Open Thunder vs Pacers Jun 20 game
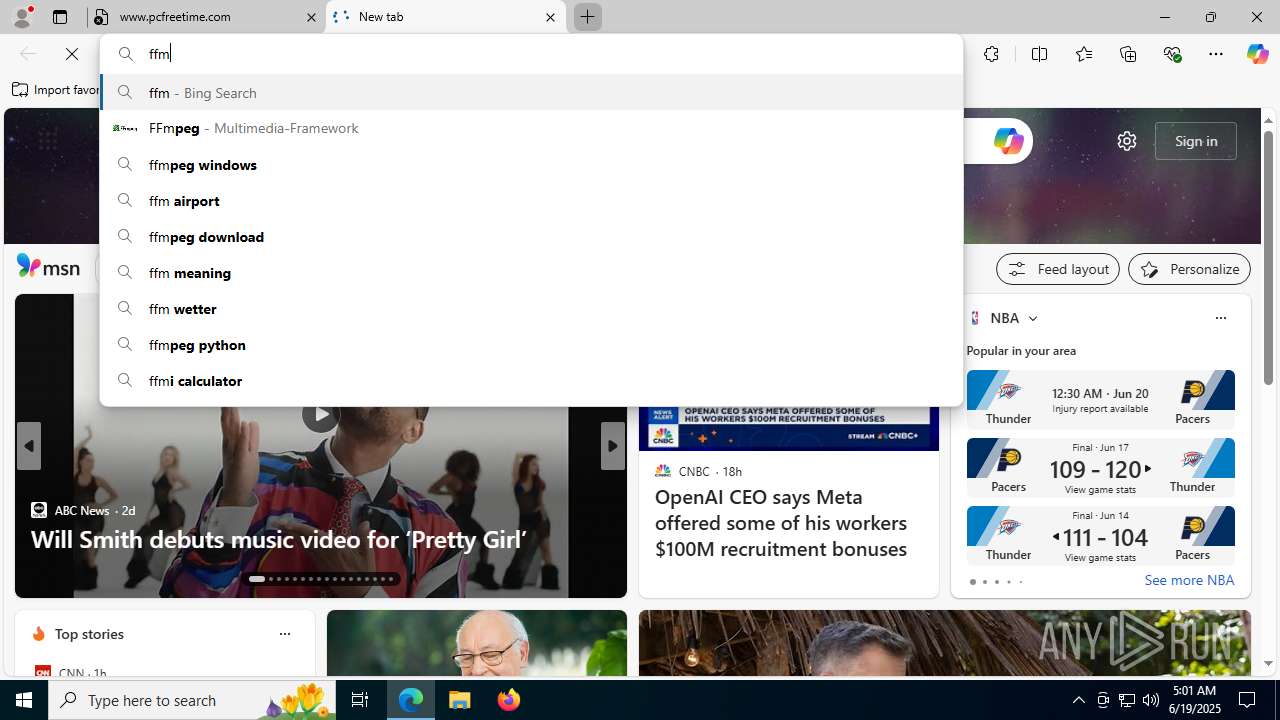Screen dimensions: 1280x720 coord(1100,399)
